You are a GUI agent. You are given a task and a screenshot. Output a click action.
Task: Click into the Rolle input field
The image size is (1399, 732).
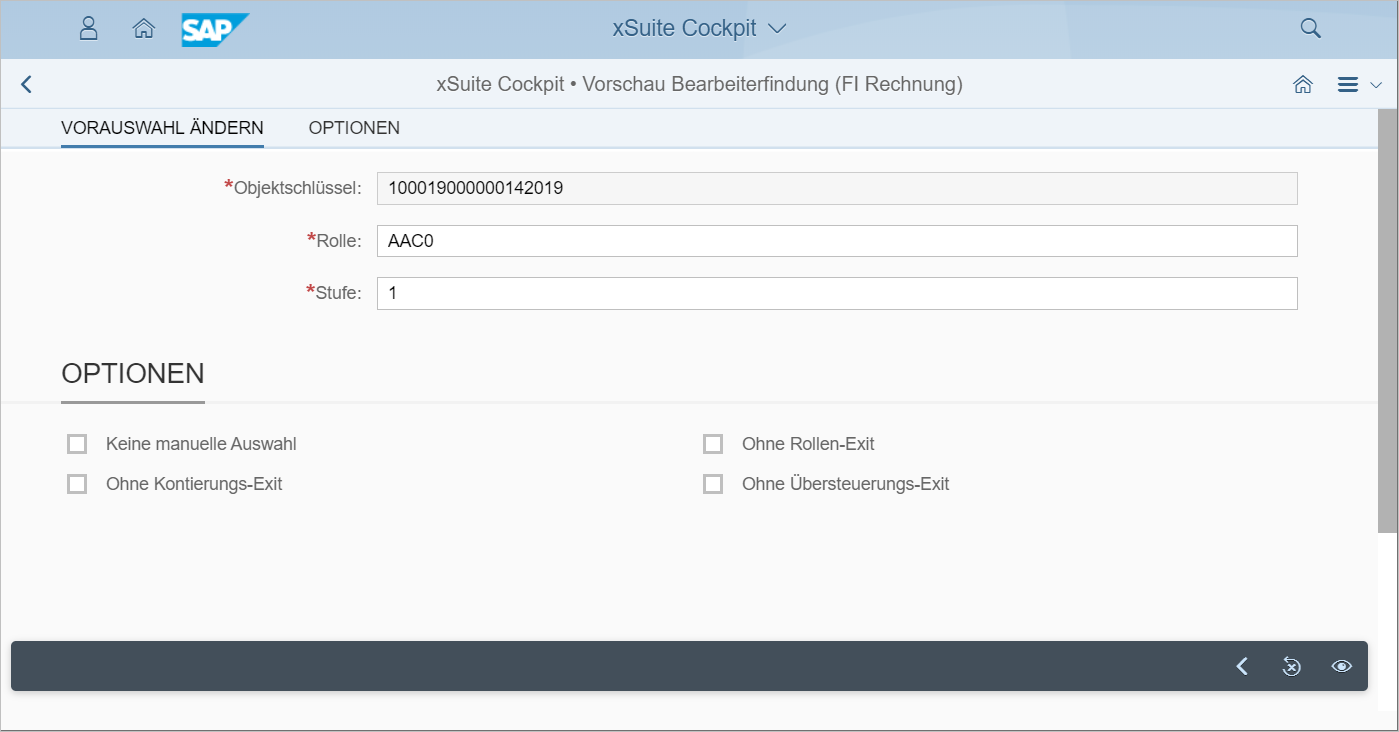point(836,241)
